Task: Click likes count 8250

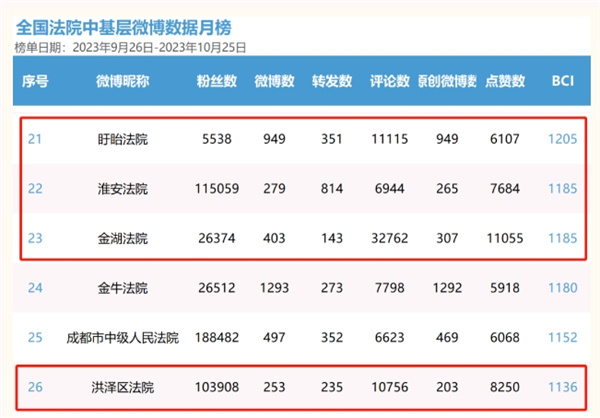Action: 505,387
